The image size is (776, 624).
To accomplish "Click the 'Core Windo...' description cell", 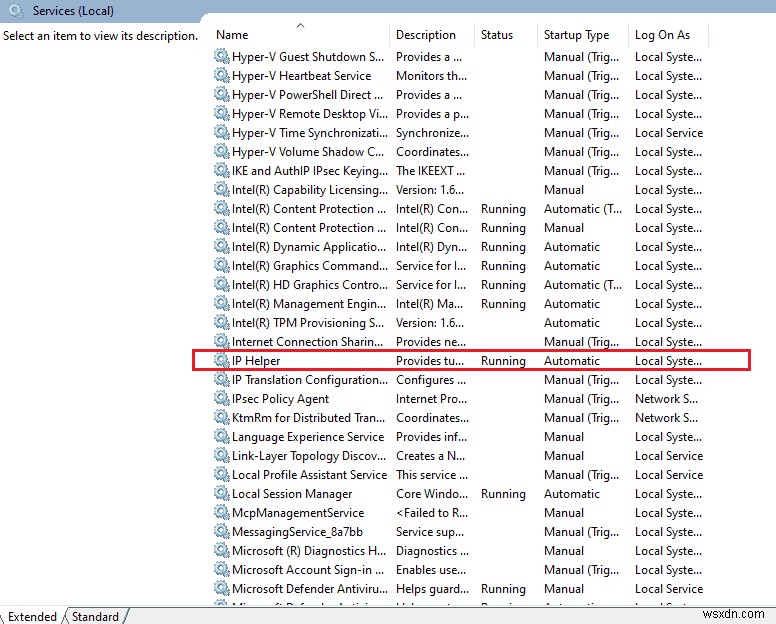I will pos(432,493).
